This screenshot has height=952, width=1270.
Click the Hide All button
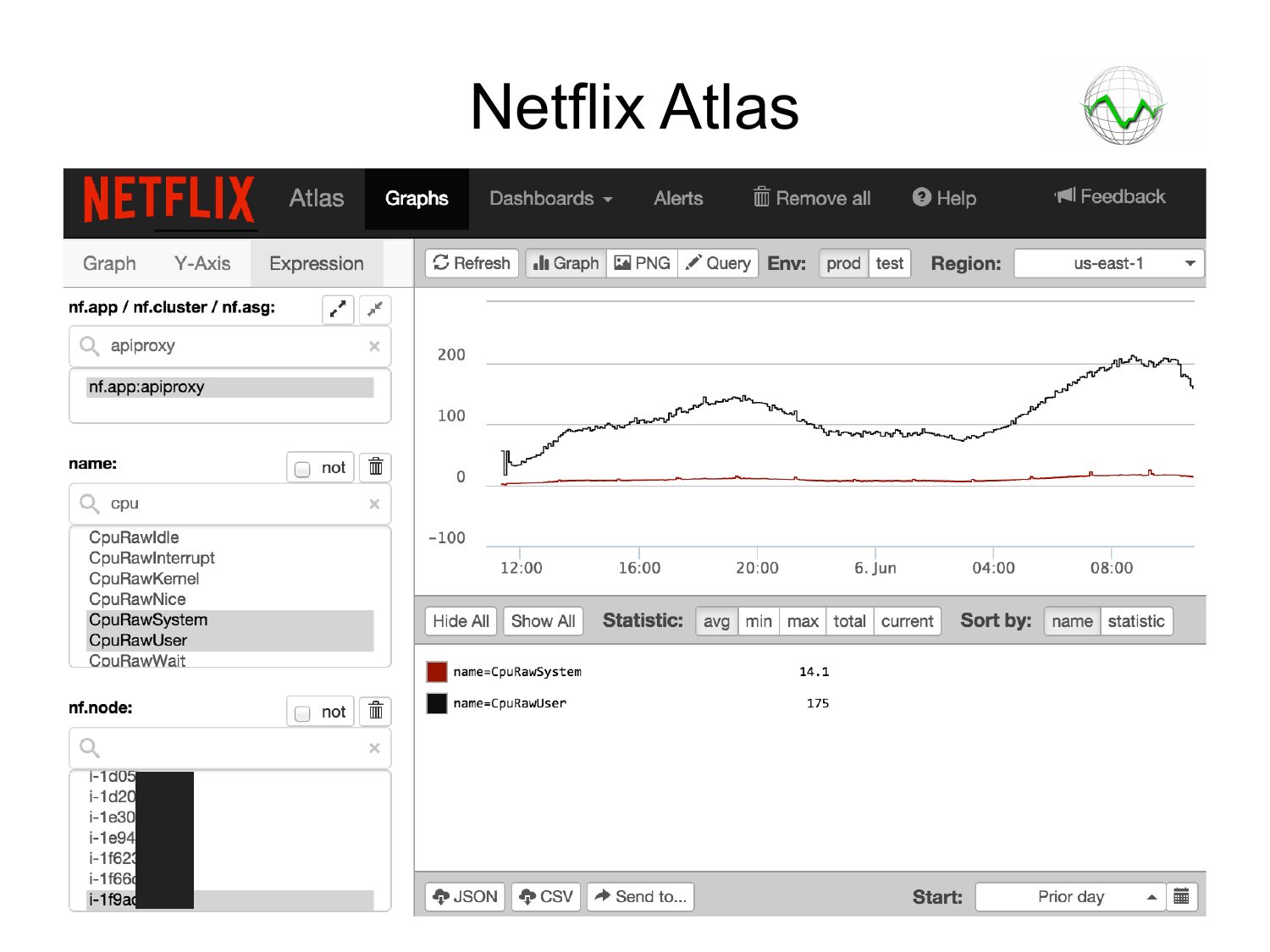click(461, 621)
